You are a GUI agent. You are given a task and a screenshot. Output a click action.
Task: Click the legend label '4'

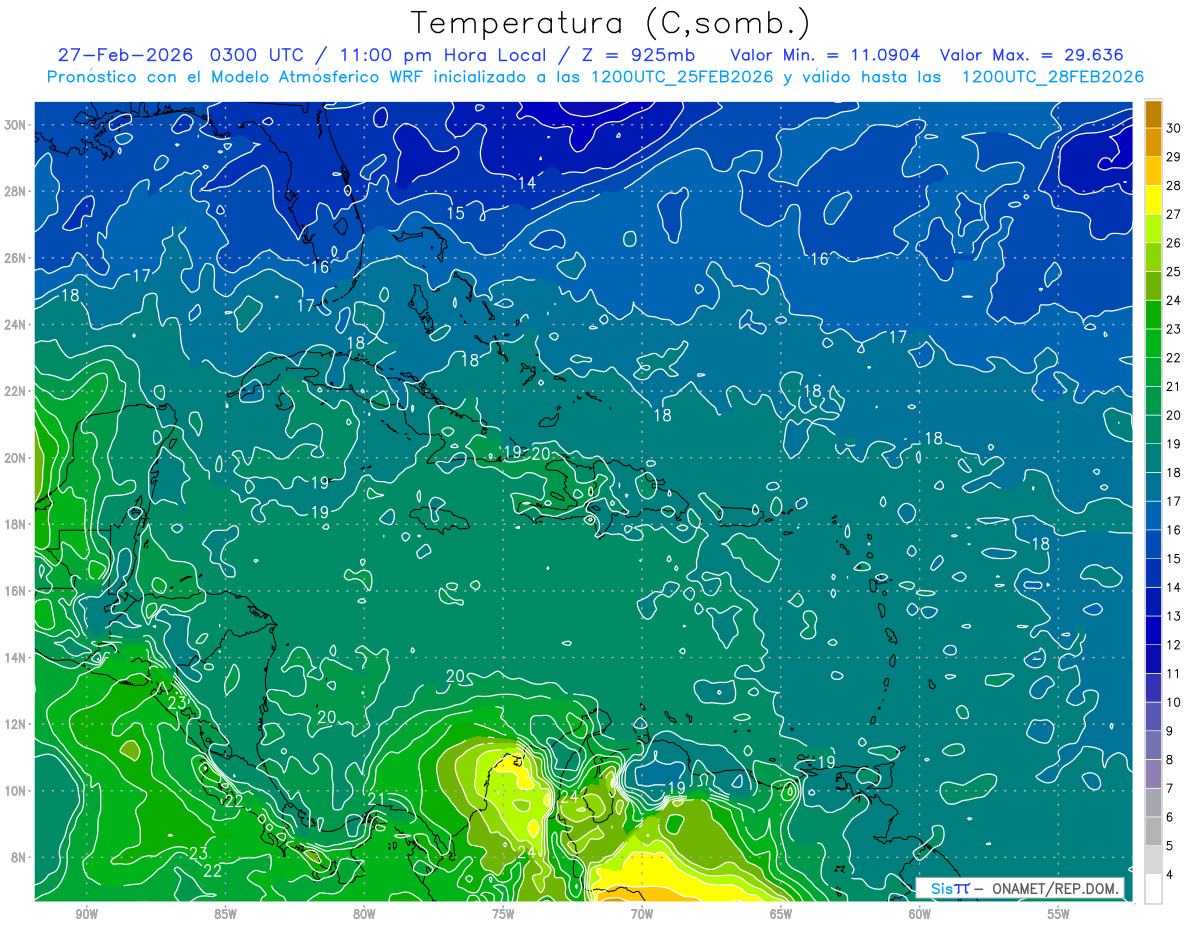tap(1171, 875)
